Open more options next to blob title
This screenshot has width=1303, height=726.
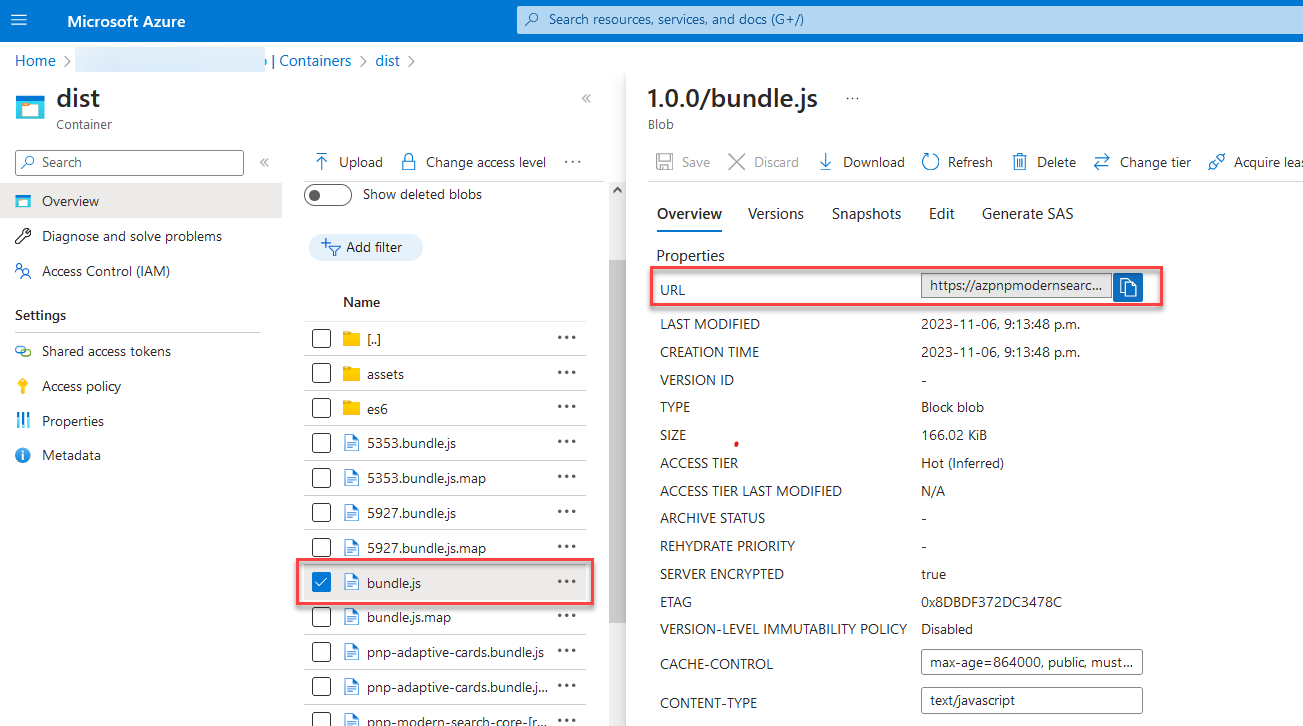tap(852, 99)
